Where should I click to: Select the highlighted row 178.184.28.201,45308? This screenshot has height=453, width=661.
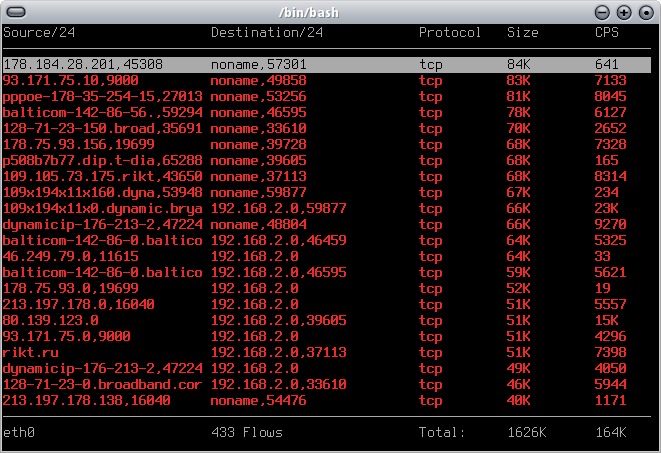(327, 64)
